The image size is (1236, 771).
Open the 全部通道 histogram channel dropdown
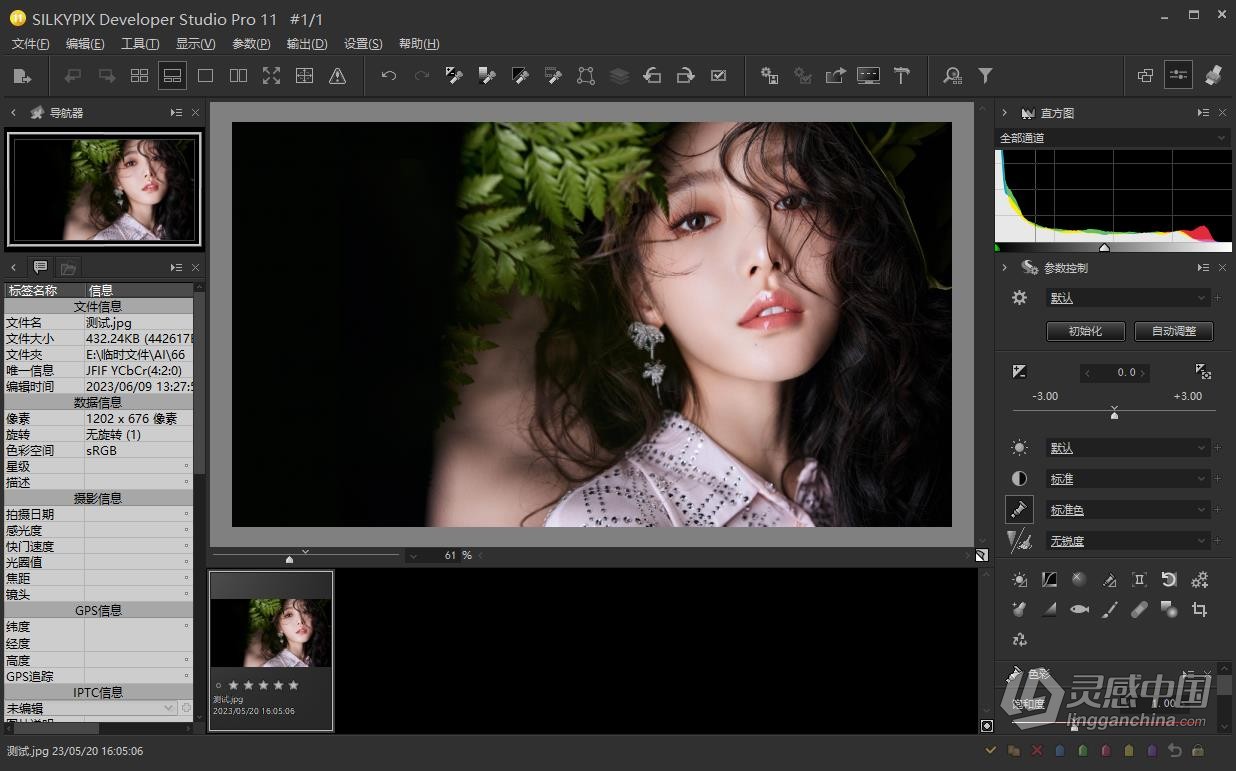coord(1113,137)
